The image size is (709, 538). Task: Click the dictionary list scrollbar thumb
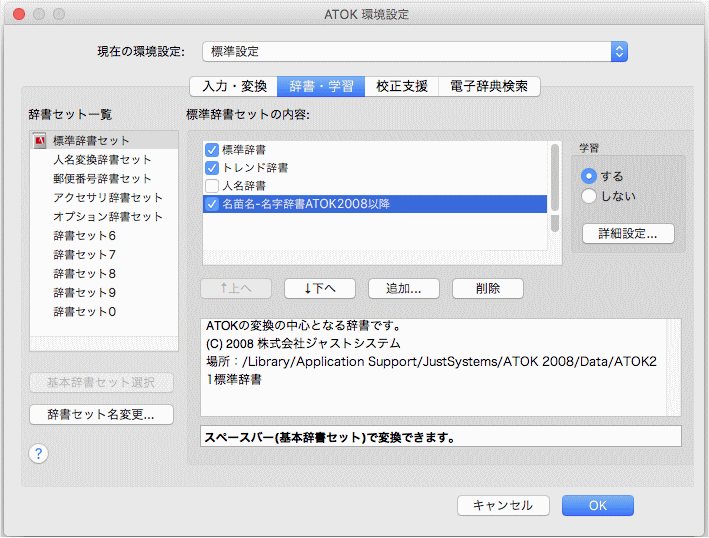[x=555, y=177]
